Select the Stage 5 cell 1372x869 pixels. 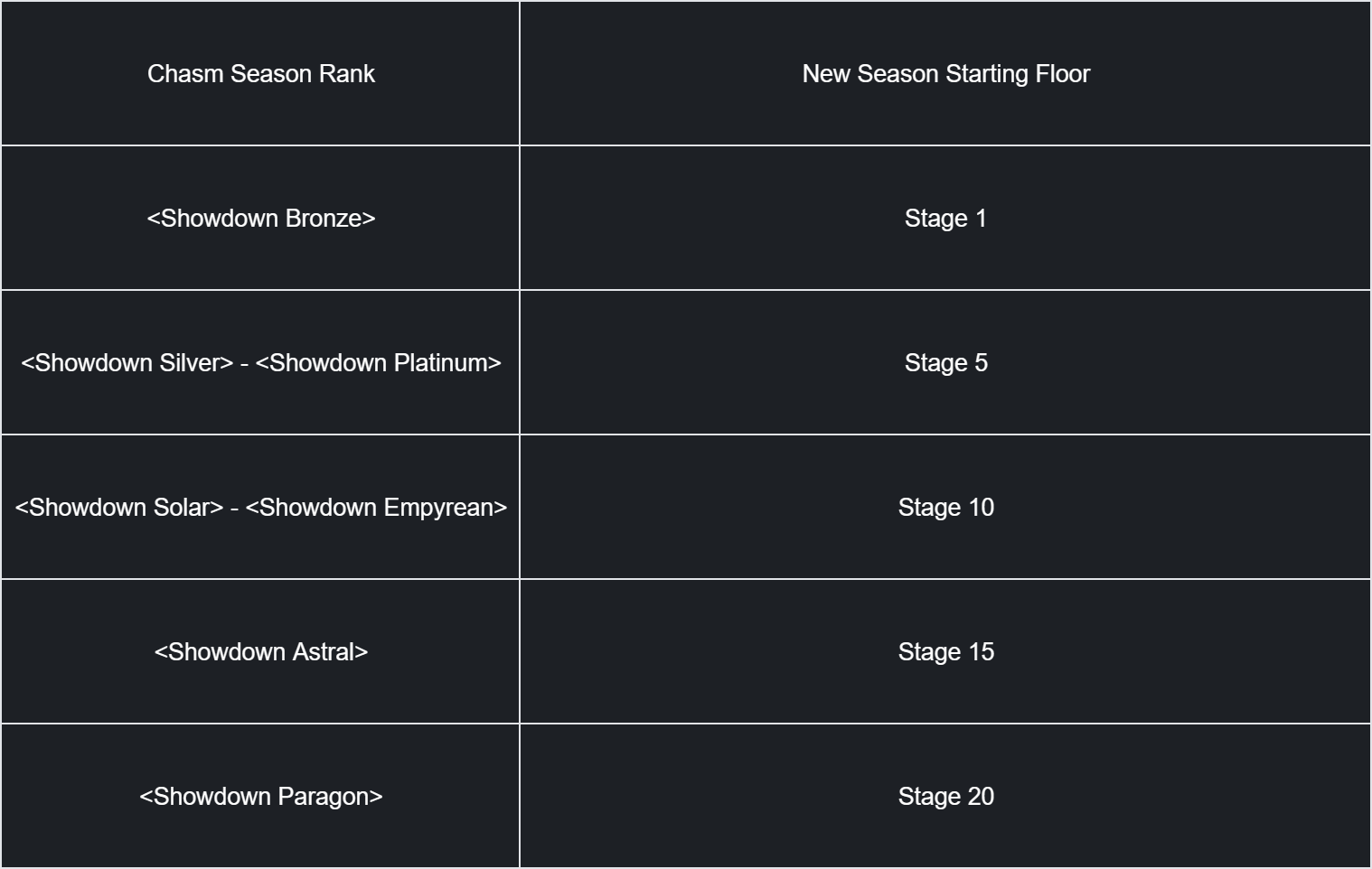pyautogui.click(x=945, y=362)
